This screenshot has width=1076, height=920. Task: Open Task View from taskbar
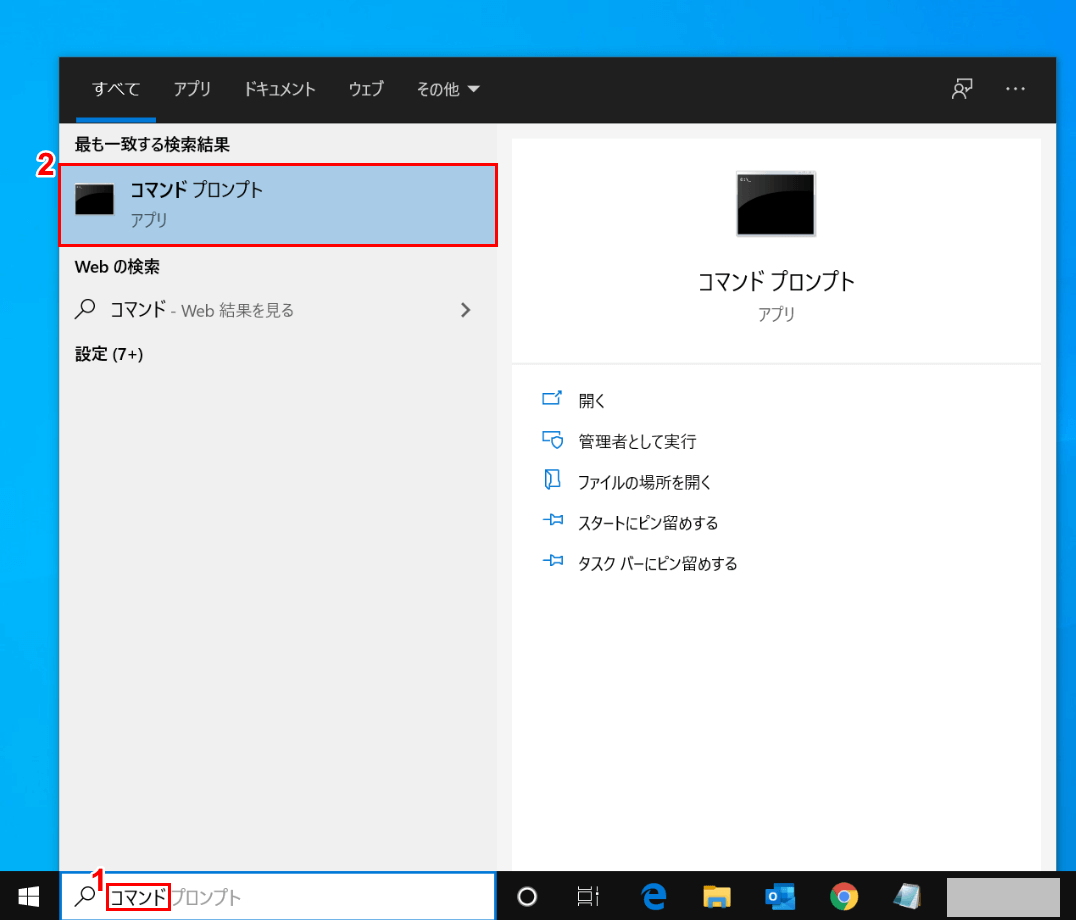click(588, 896)
